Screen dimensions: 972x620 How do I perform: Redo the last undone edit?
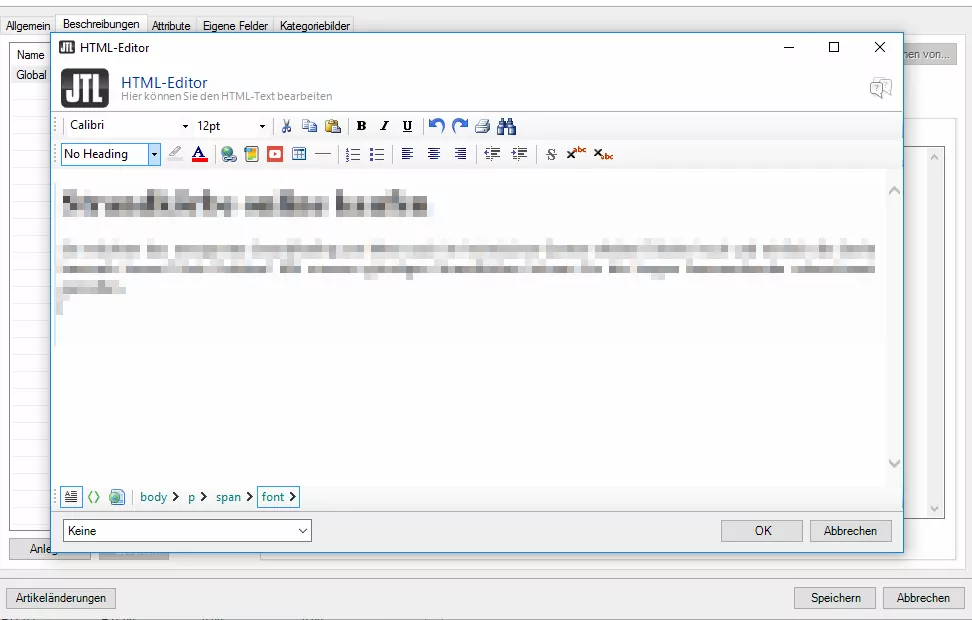pyautogui.click(x=459, y=126)
